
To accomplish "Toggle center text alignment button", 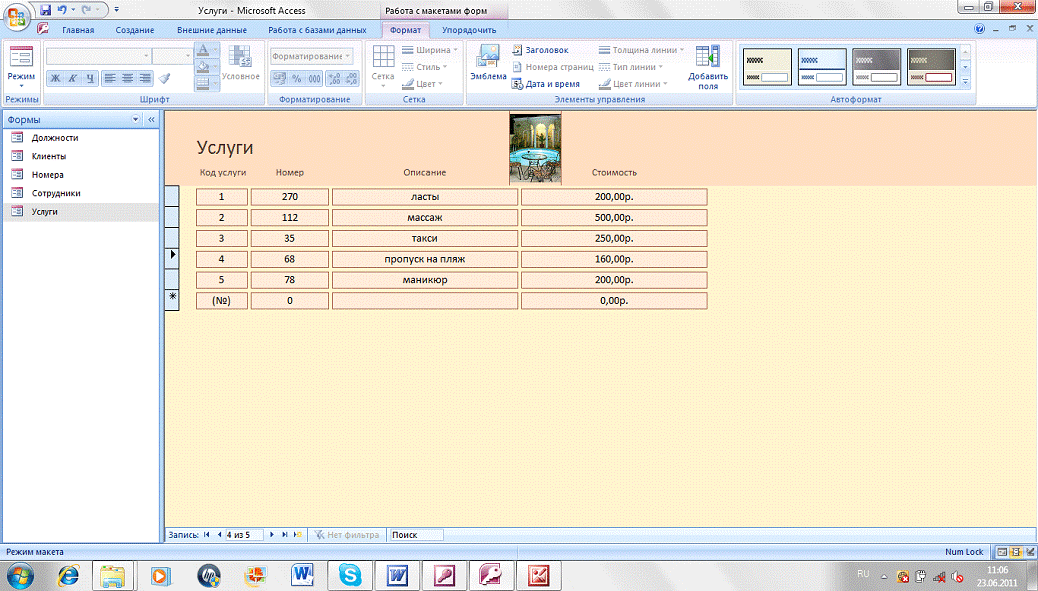I will 127,78.
